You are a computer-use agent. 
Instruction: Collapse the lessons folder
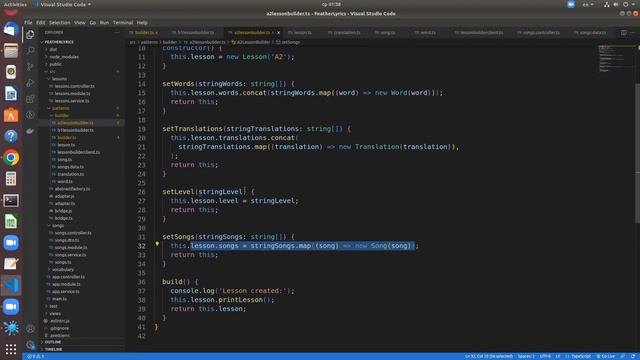click(59, 79)
